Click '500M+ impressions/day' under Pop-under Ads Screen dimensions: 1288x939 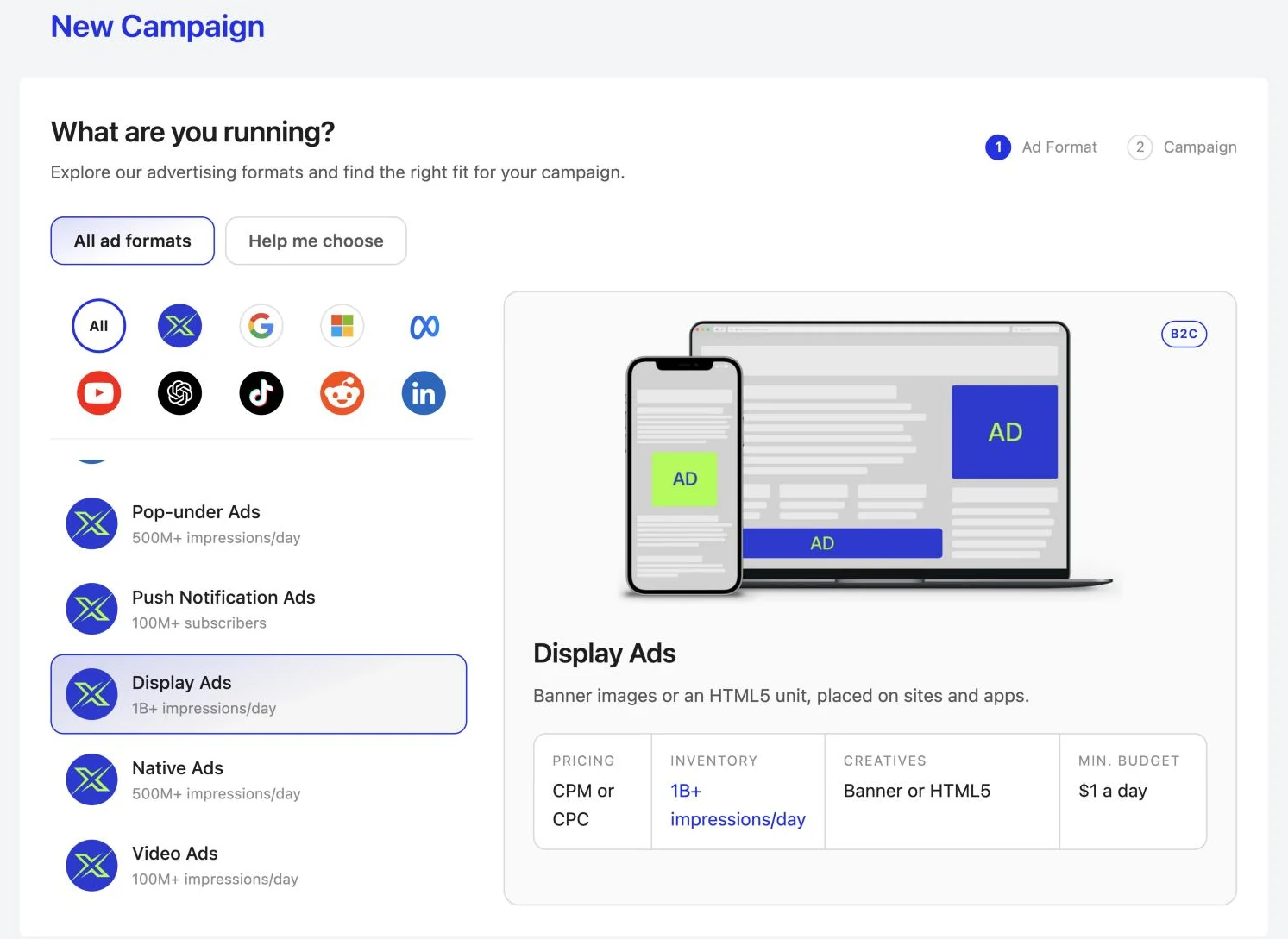(217, 537)
